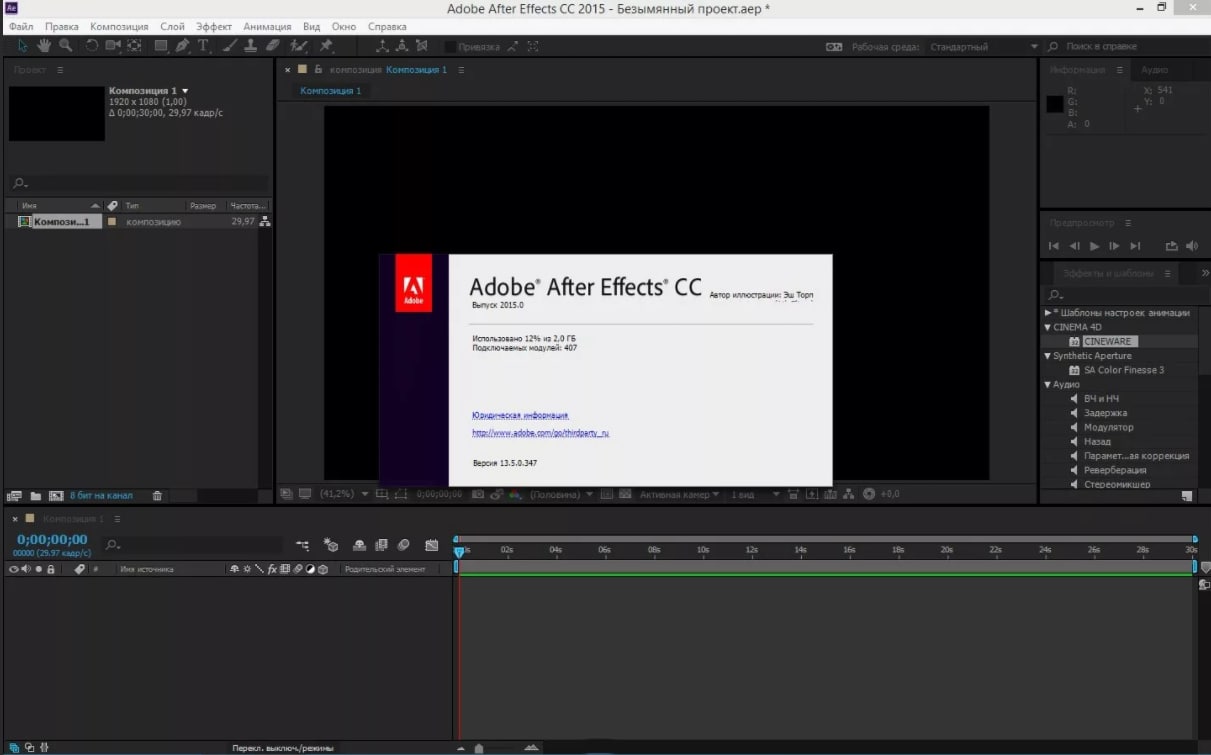Open the 1 вид layout dropdown
Screen dimensions: 1211x755
(755, 494)
